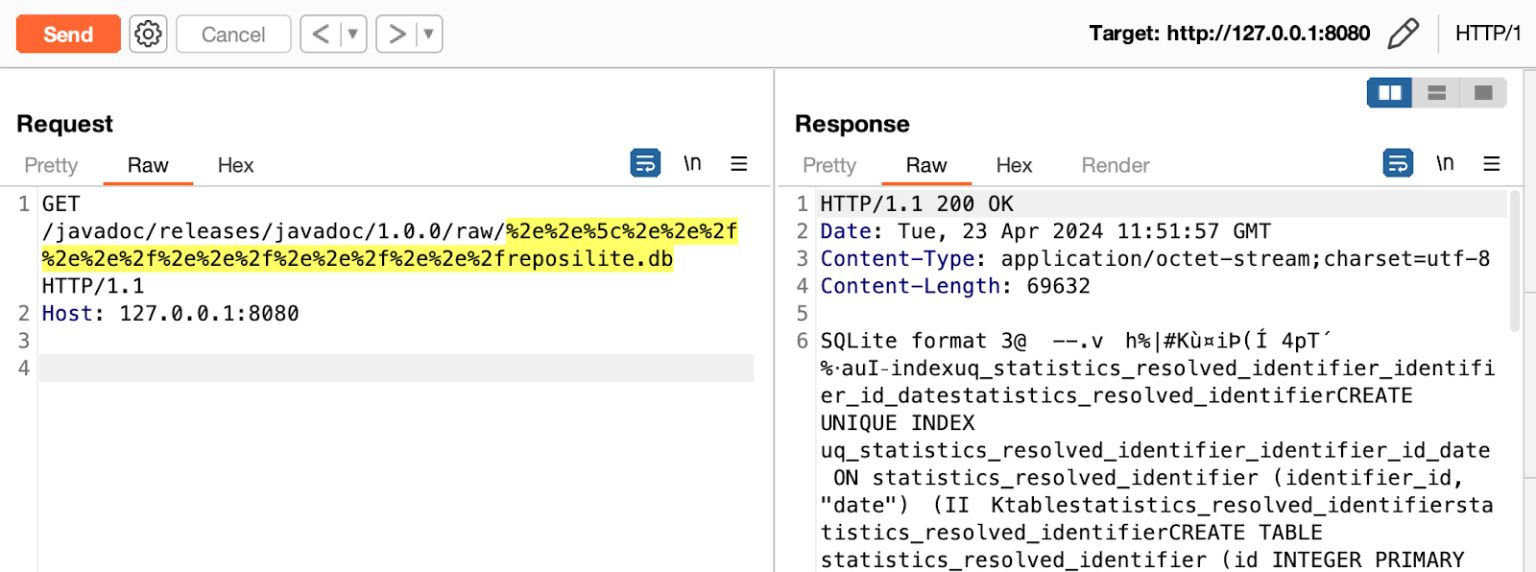Toggle word wrap in Response panel

[x=1397, y=163]
